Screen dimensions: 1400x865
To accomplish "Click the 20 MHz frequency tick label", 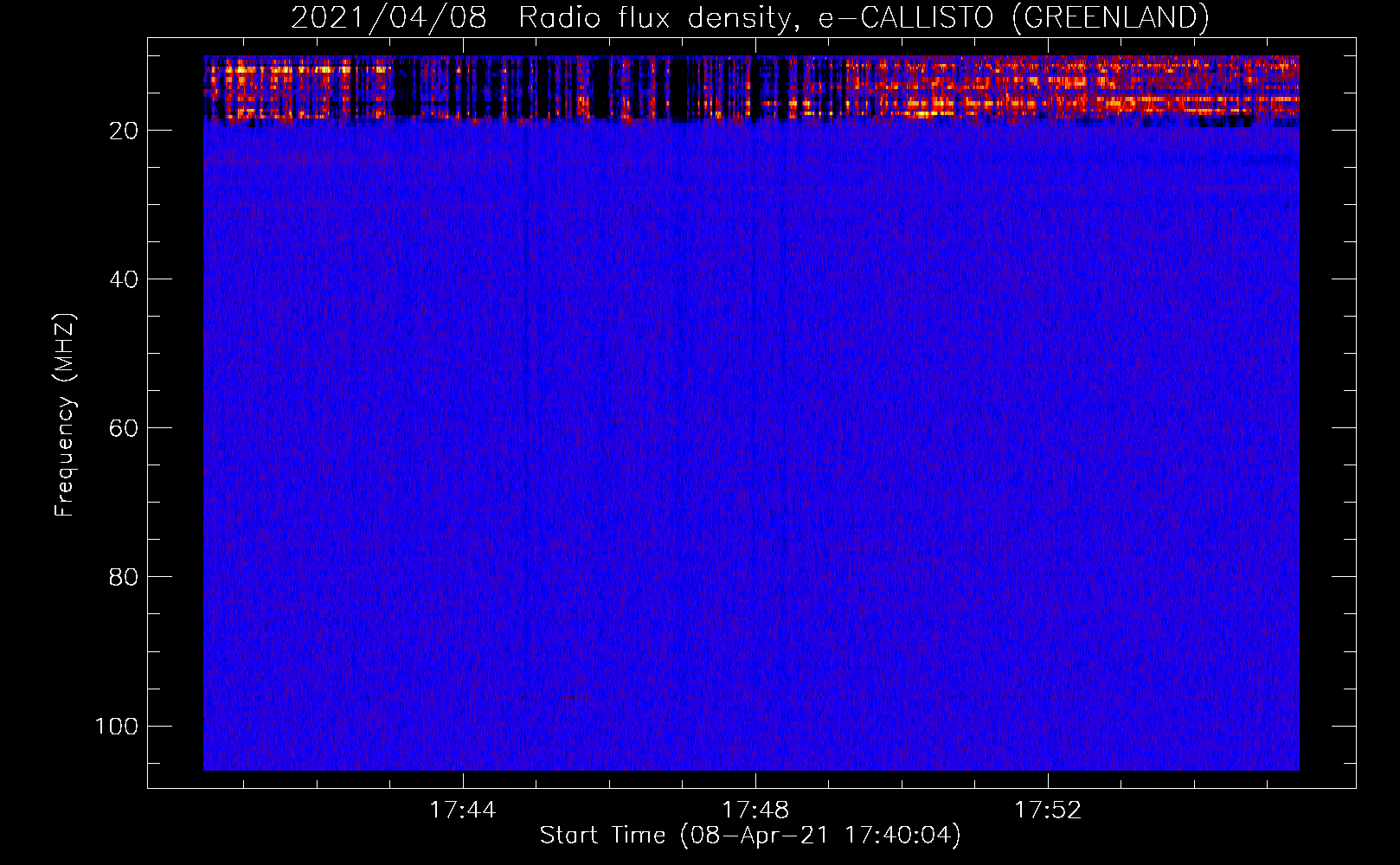I will (x=124, y=131).
